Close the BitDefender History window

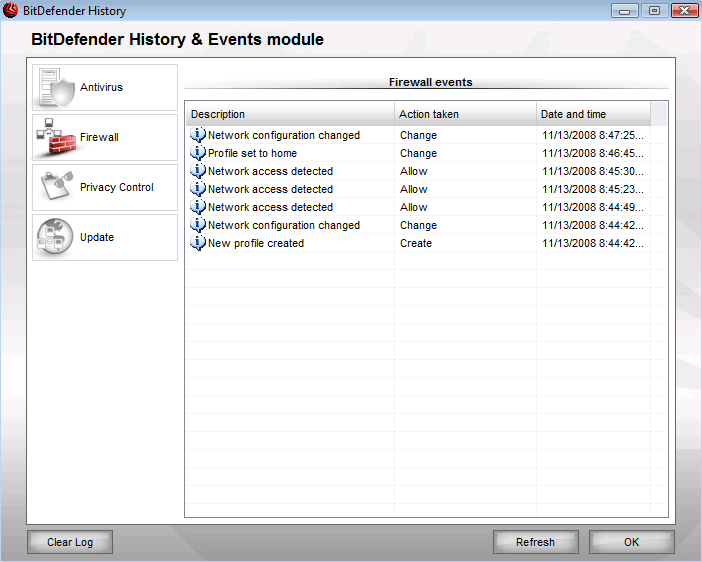(685, 11)
